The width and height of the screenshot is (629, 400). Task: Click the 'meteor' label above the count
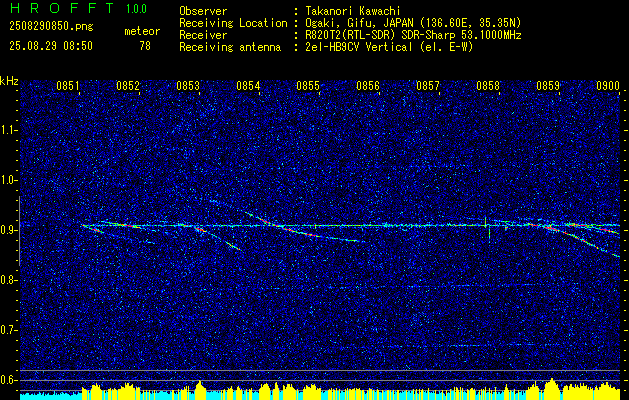(142, 31)
